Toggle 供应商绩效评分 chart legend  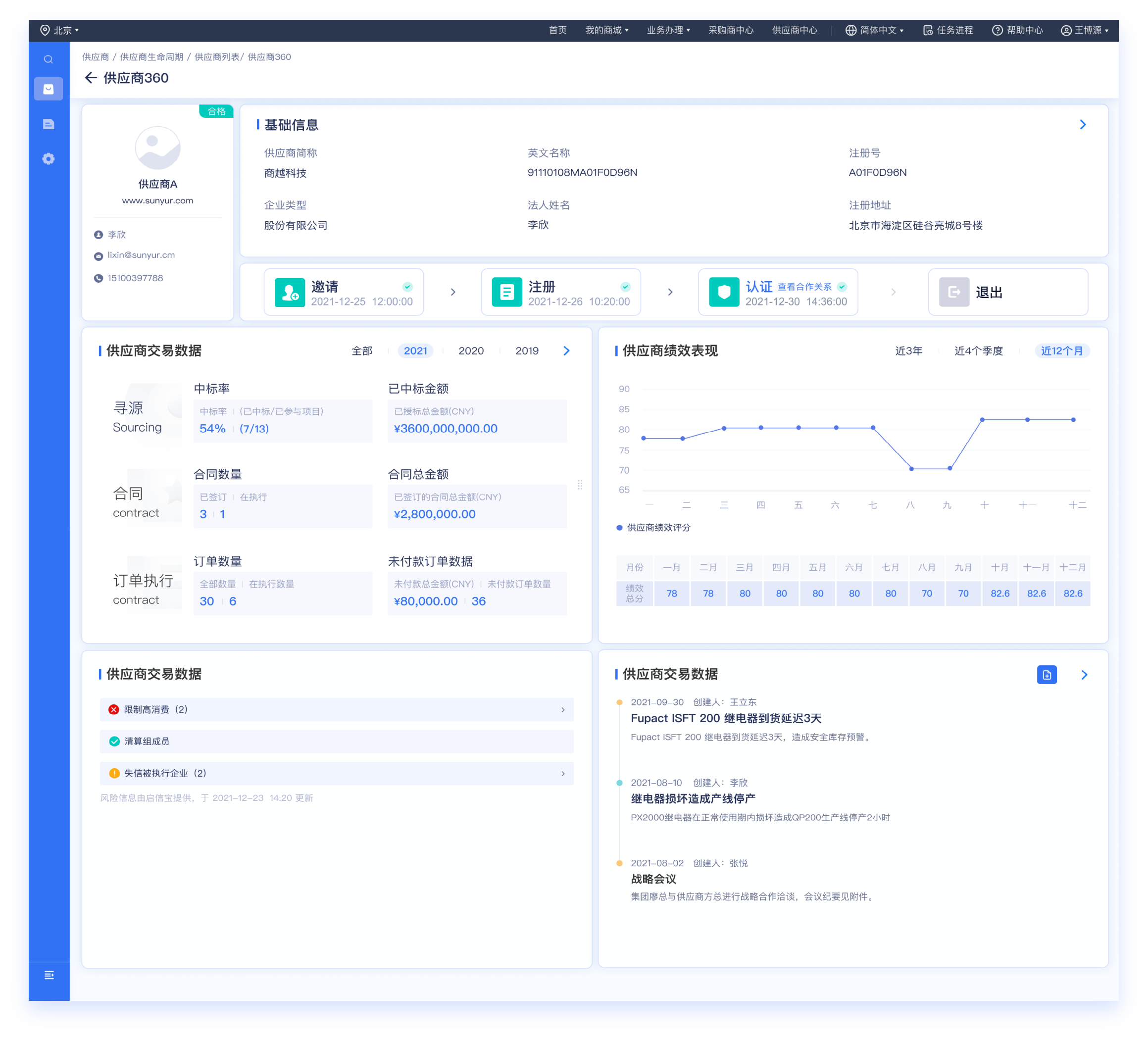tap(653, 528)
